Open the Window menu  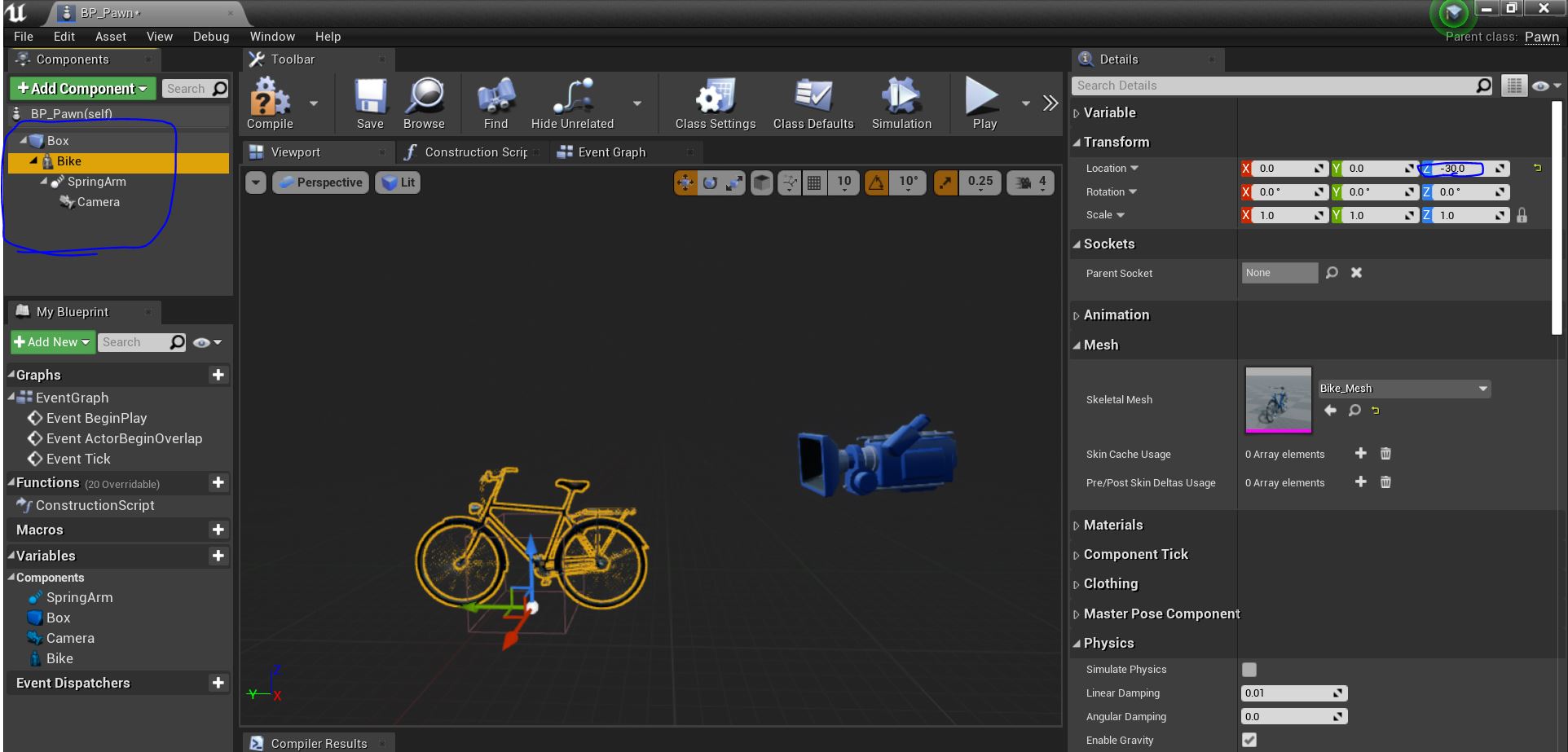(272, 37)
